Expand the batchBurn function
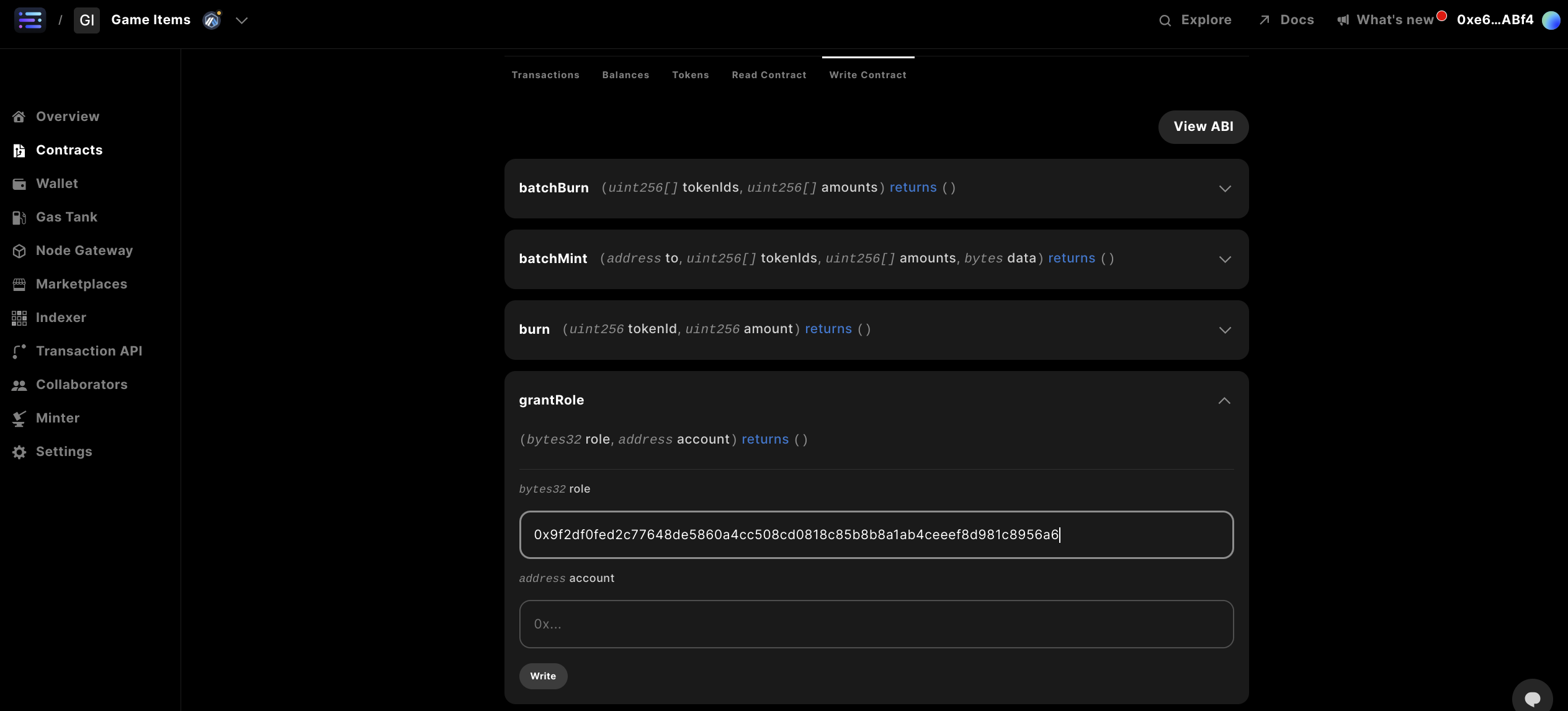 click(1224, 188)
